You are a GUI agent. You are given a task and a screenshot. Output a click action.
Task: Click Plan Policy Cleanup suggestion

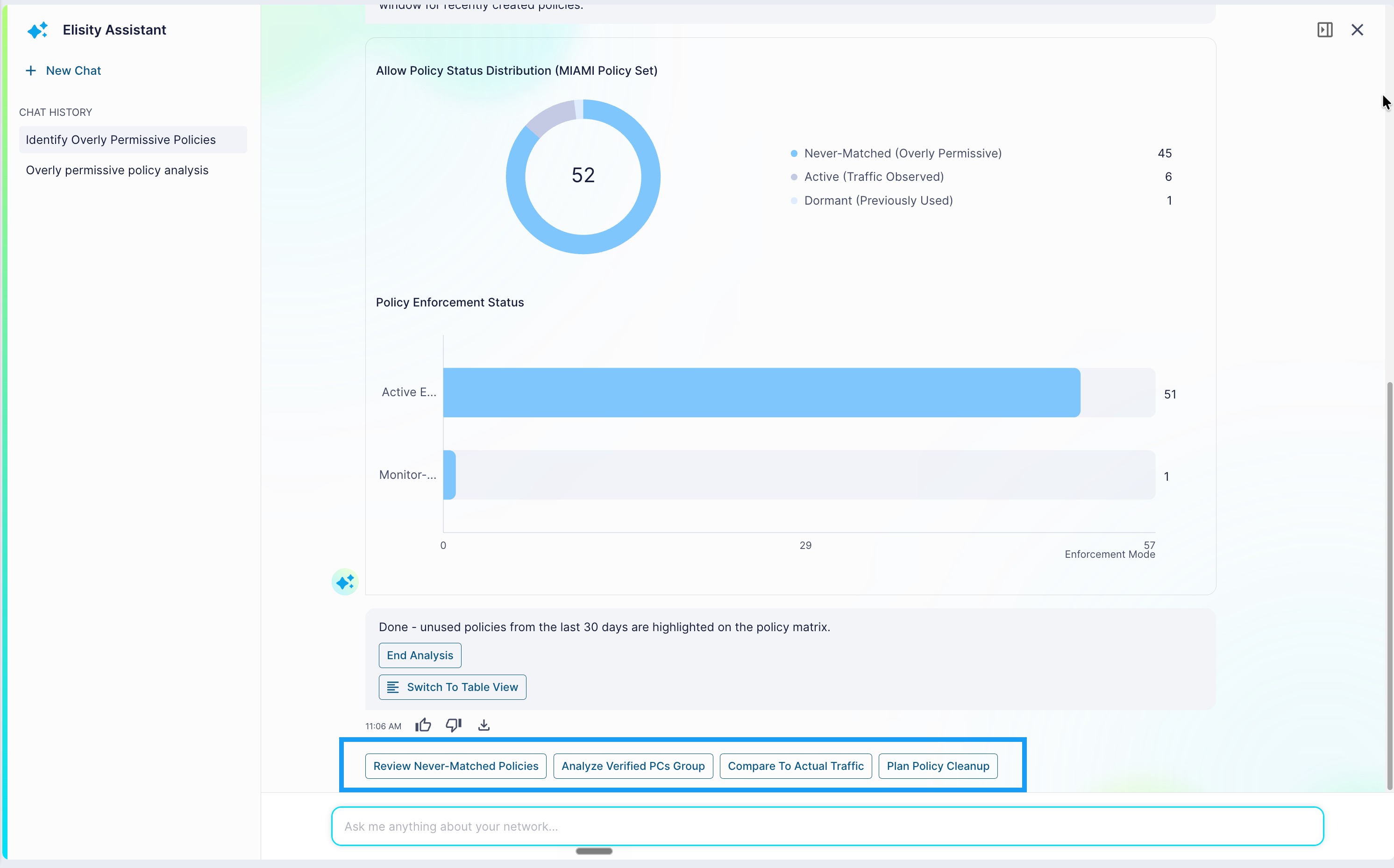click(938, 766)
